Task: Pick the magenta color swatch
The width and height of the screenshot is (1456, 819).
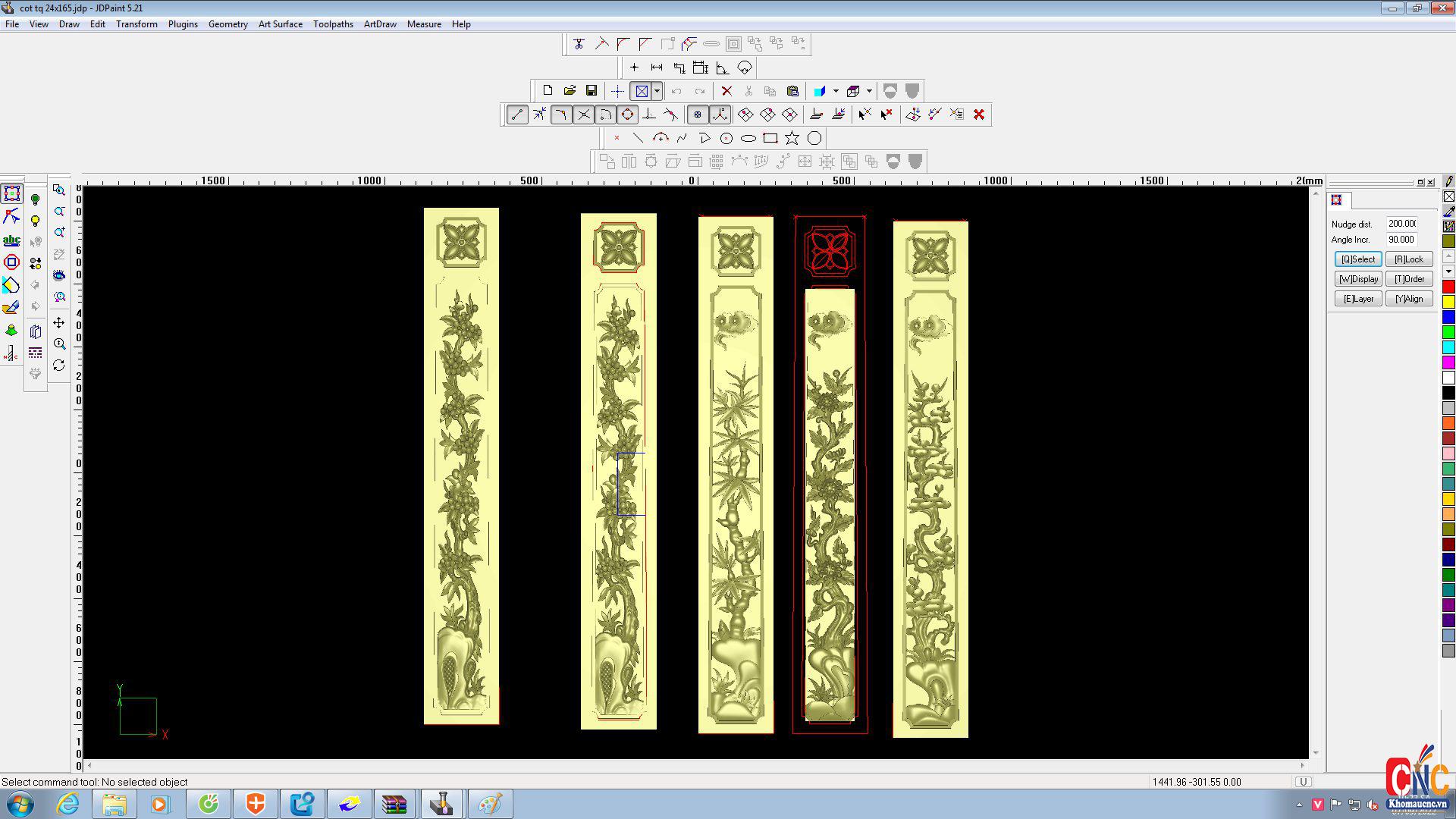Action: click(1448, 362)
